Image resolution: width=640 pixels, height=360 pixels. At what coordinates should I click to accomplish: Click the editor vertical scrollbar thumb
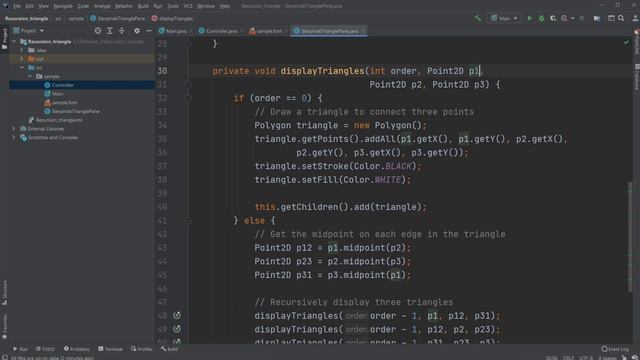click(x=630, y=237)
